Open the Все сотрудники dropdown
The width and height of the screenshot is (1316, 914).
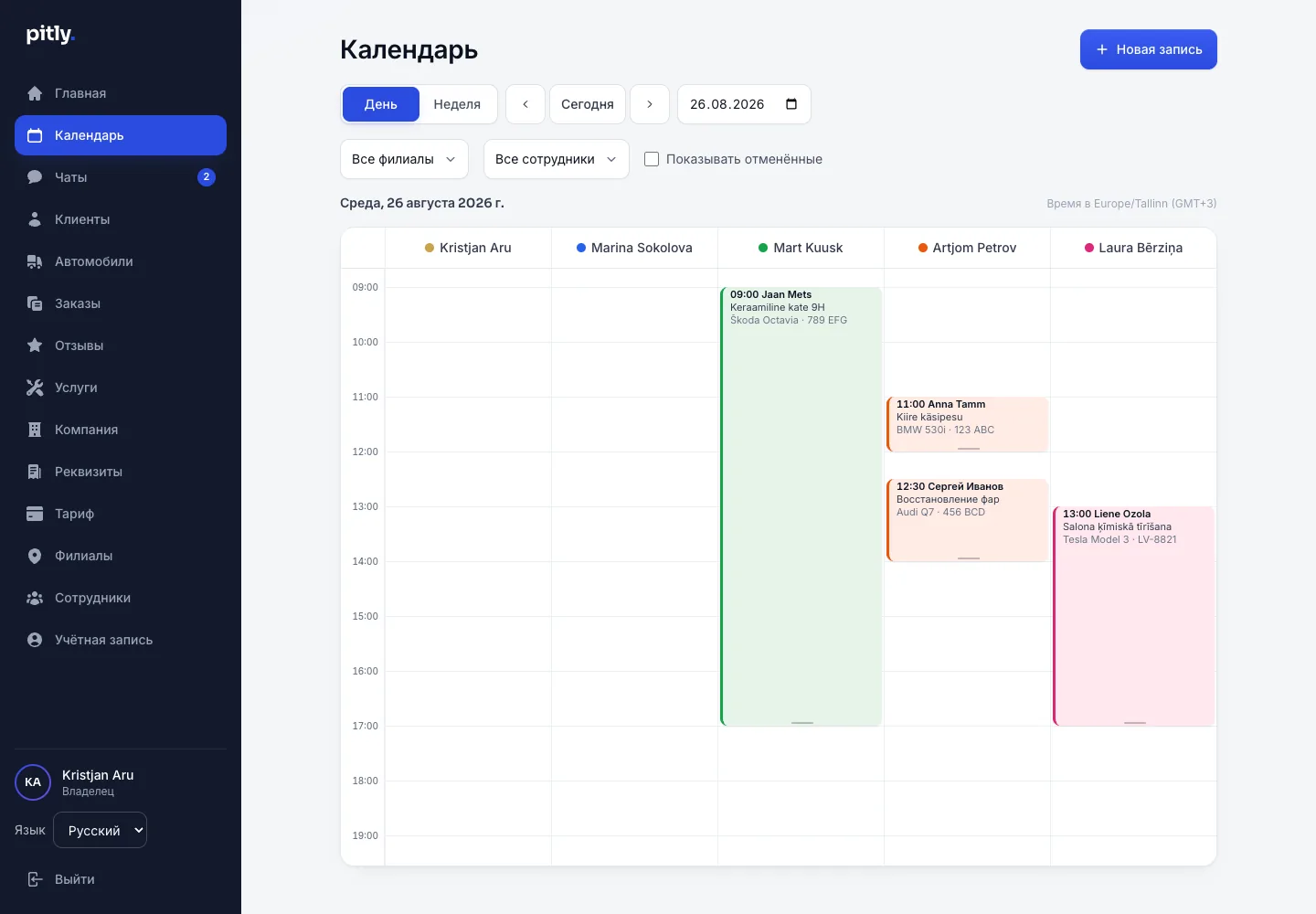[556, 159]
